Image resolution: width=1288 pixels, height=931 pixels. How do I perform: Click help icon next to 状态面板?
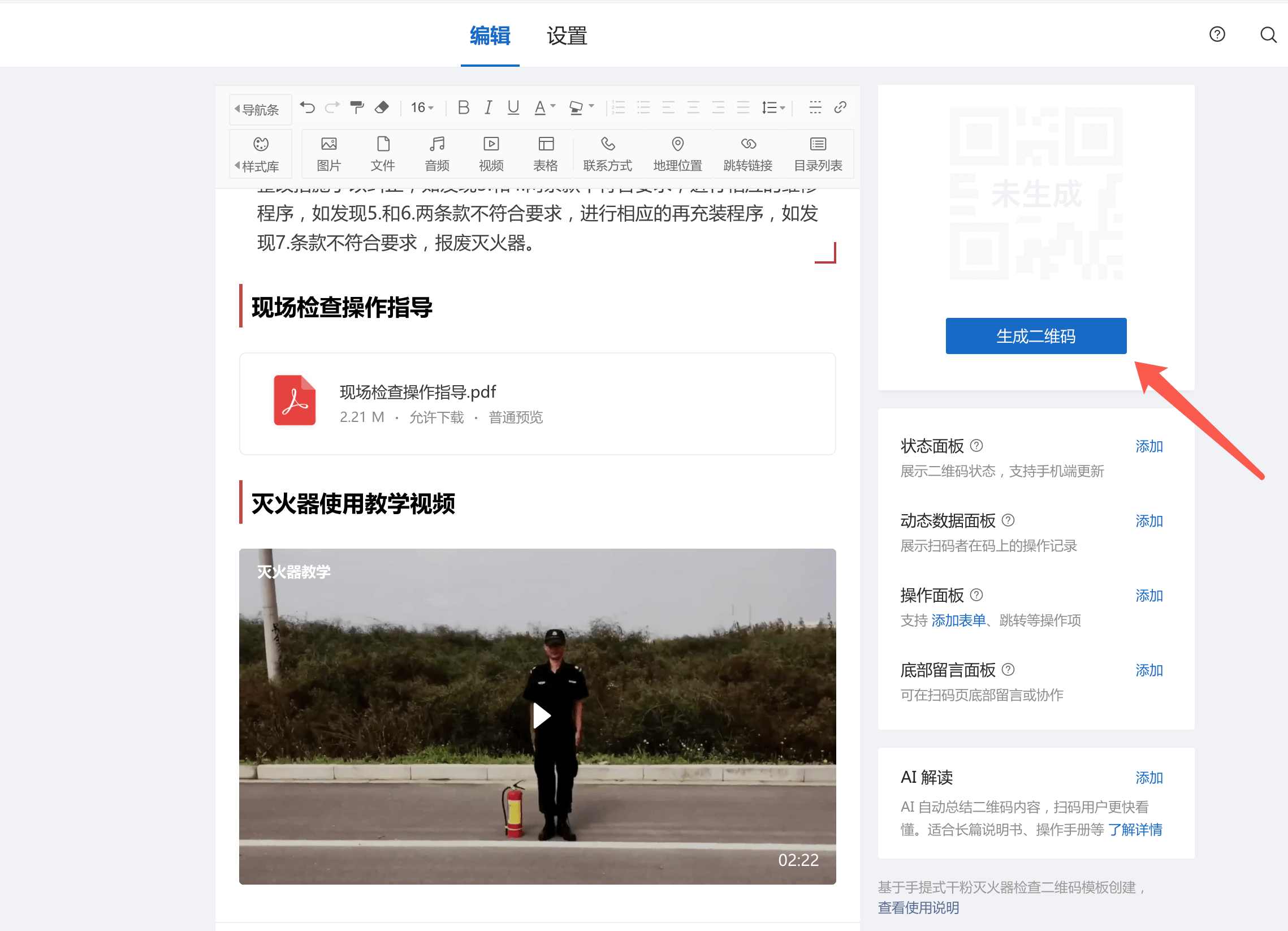976,446
